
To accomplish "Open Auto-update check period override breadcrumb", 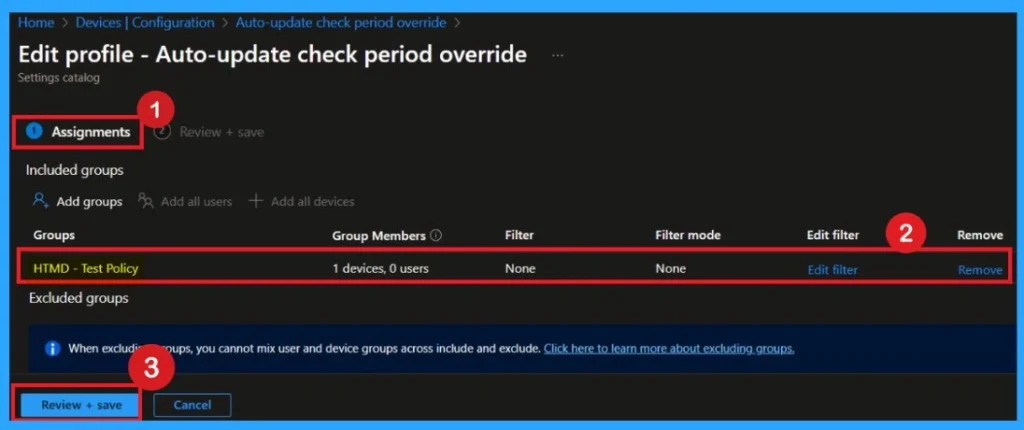I will coord(341,23).
